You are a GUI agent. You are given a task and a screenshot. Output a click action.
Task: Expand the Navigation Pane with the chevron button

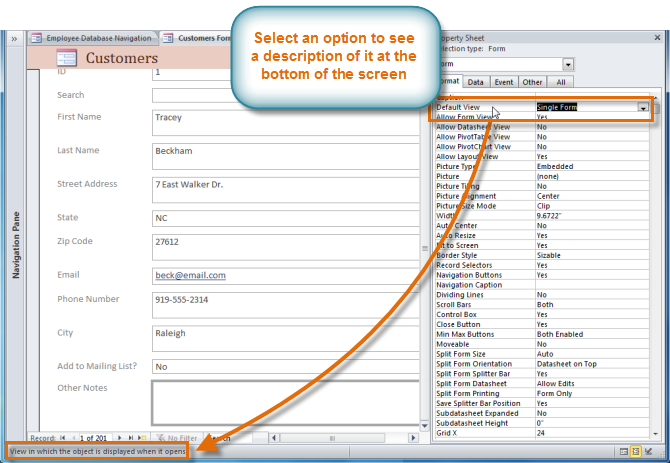14,39
